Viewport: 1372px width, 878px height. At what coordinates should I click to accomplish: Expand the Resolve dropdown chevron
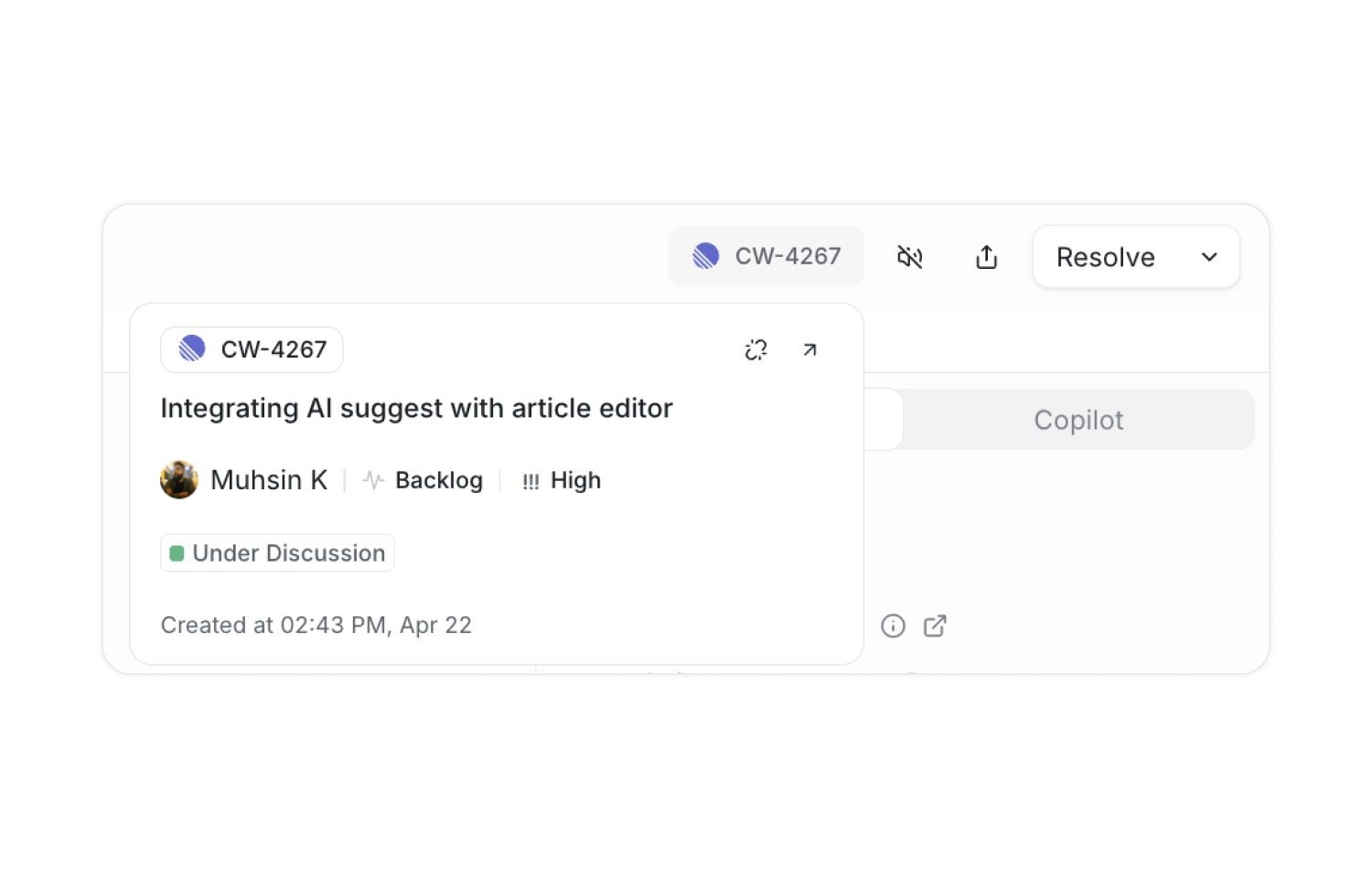point(1209,257)
